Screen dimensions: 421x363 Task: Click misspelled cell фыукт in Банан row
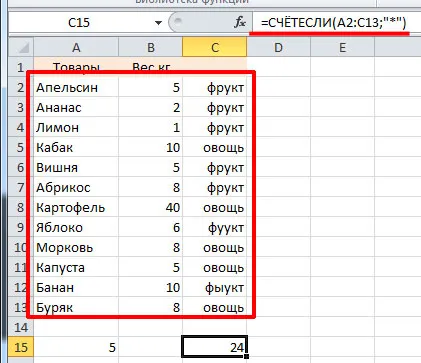click(215, 287)
